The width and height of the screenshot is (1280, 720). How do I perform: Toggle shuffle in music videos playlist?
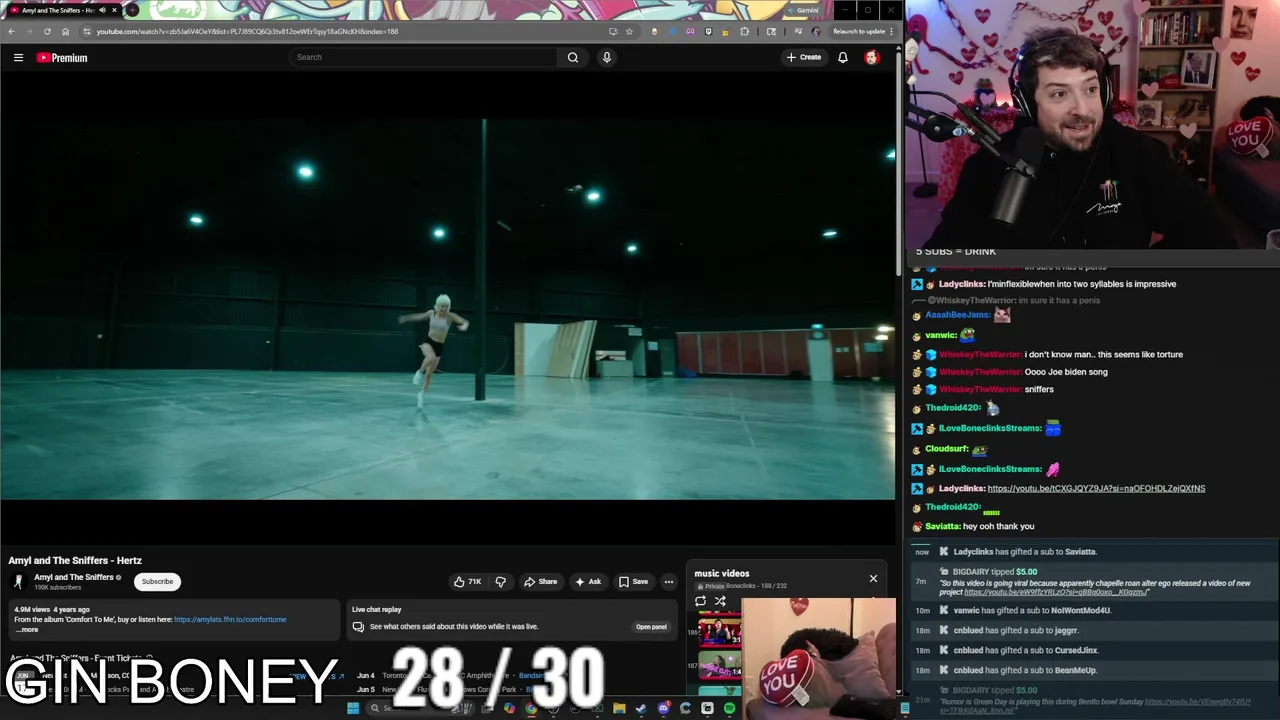point(720,601)
